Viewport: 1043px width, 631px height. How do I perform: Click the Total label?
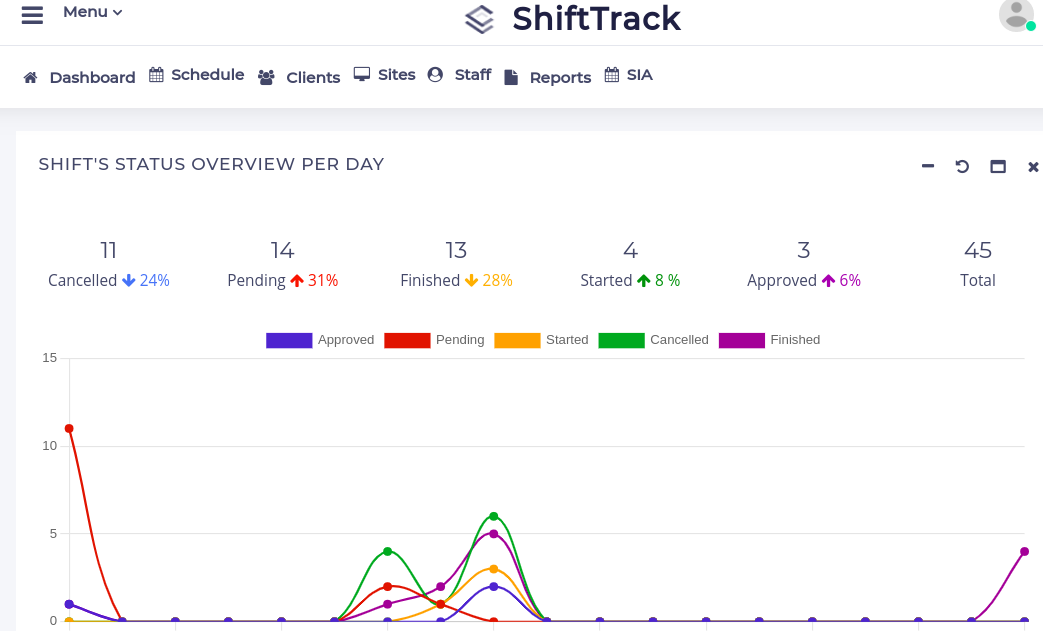978,281
